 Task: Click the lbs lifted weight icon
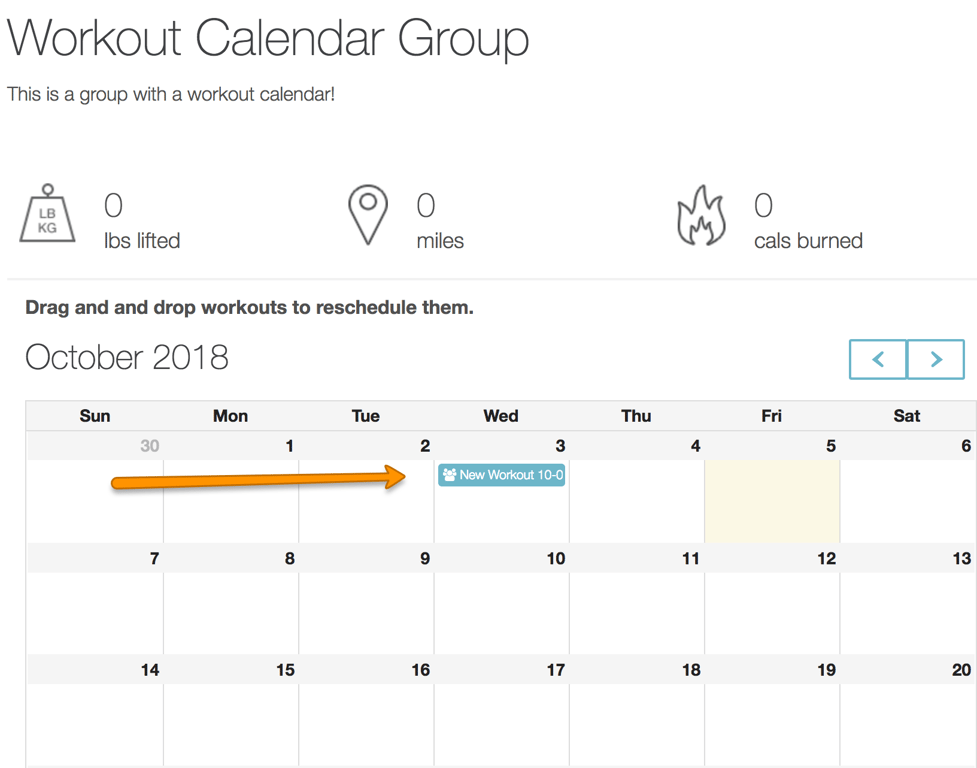coord(48,214)
